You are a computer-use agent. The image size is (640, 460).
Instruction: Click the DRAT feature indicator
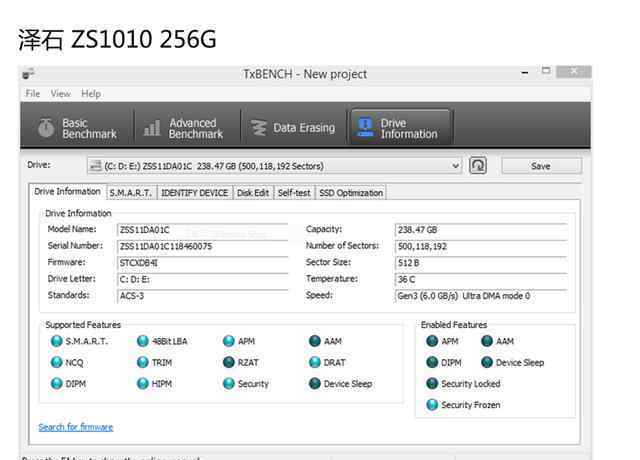[x=315, y=362]
